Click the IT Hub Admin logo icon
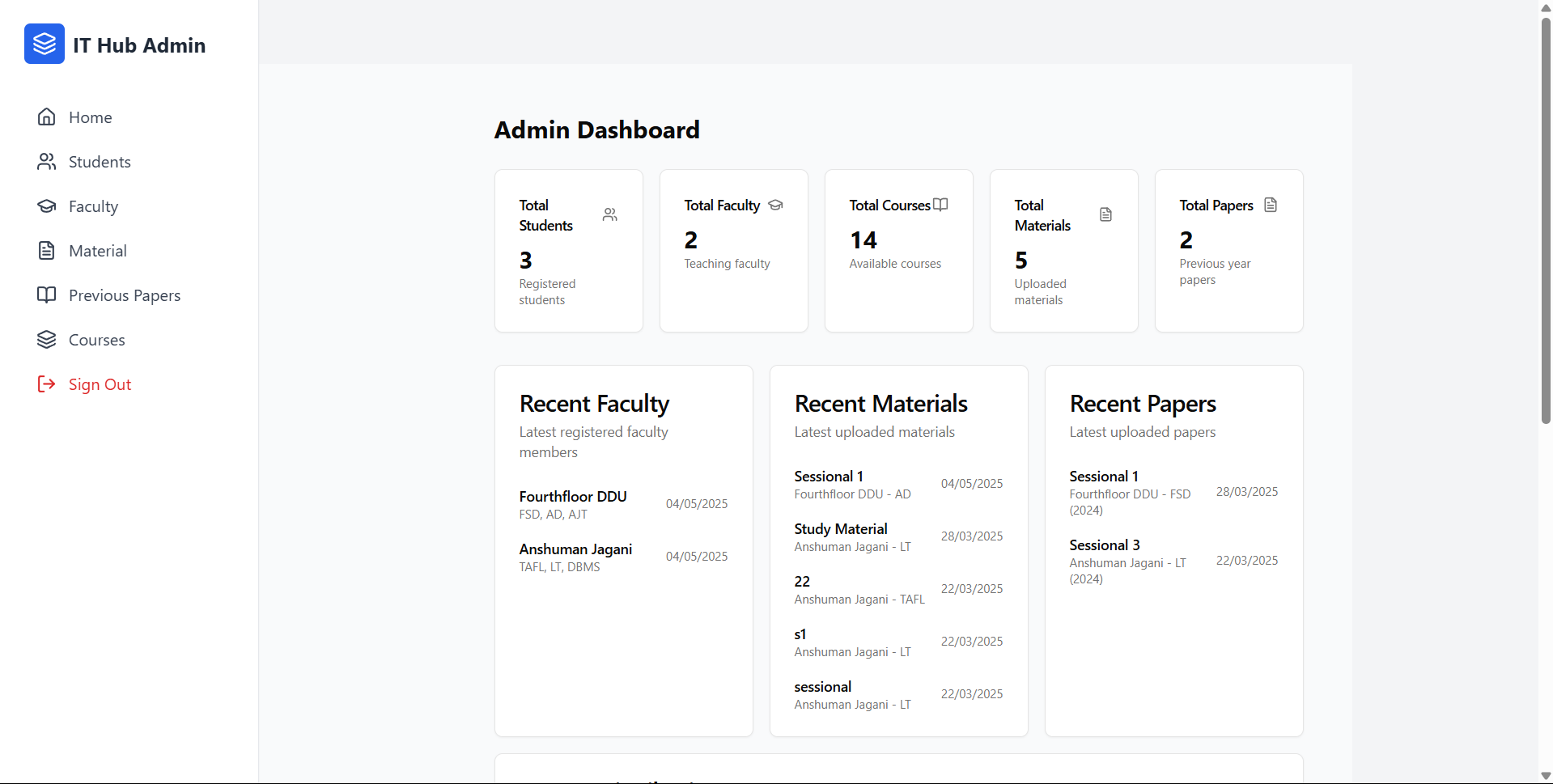The width and height of the screenshot is (1553, 784). point(44,44)
